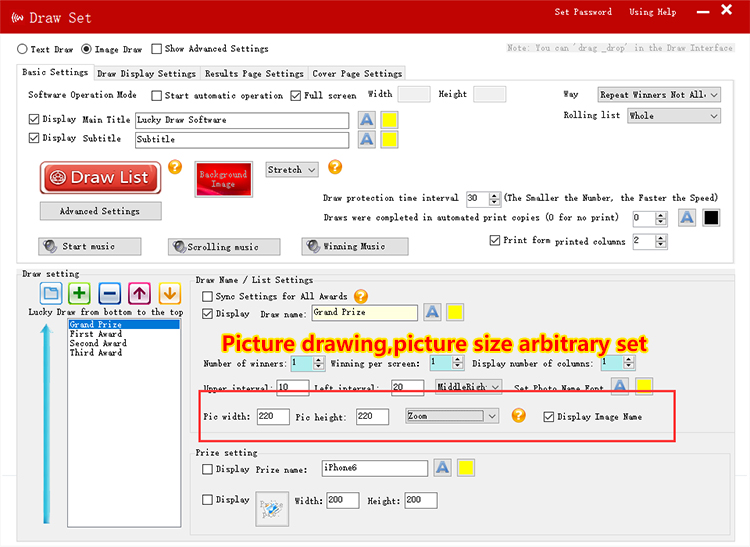This screenshot has width=750, height=547.
Task: Click the Advanced Settings button
Action: (x=100, y=211)
